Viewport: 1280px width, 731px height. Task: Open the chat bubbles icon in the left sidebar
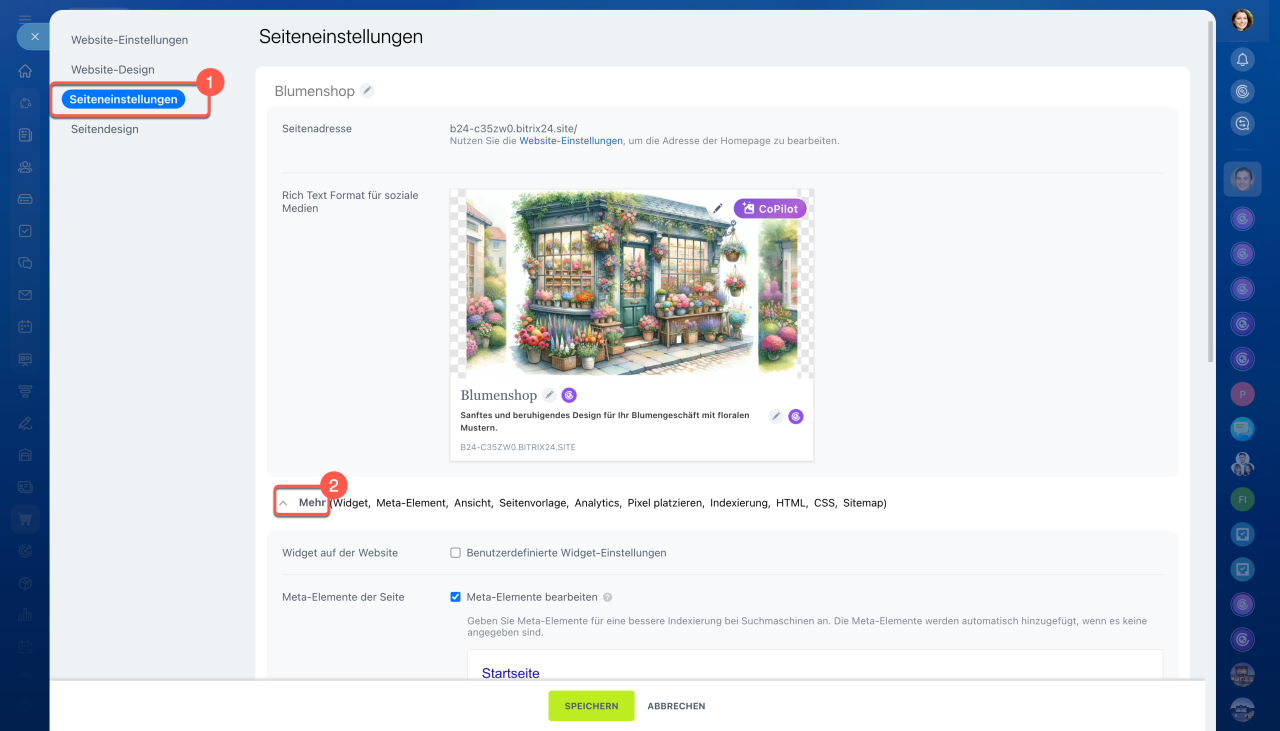(x=25, y=263)
